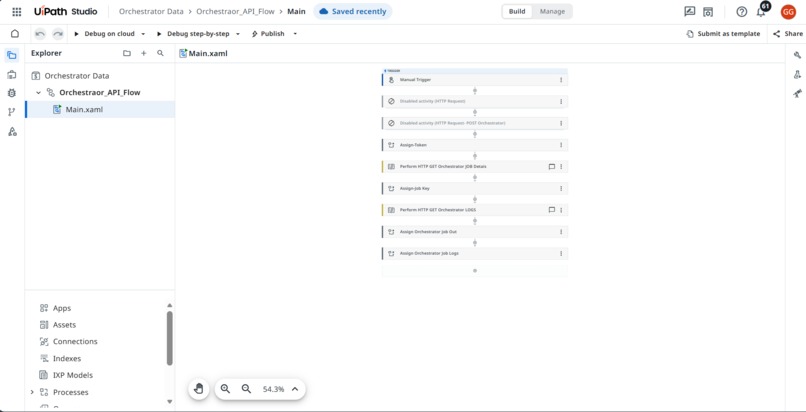The image size is (806, 412).
Task: Click resources list scroll down arrow
Action: 170,401
